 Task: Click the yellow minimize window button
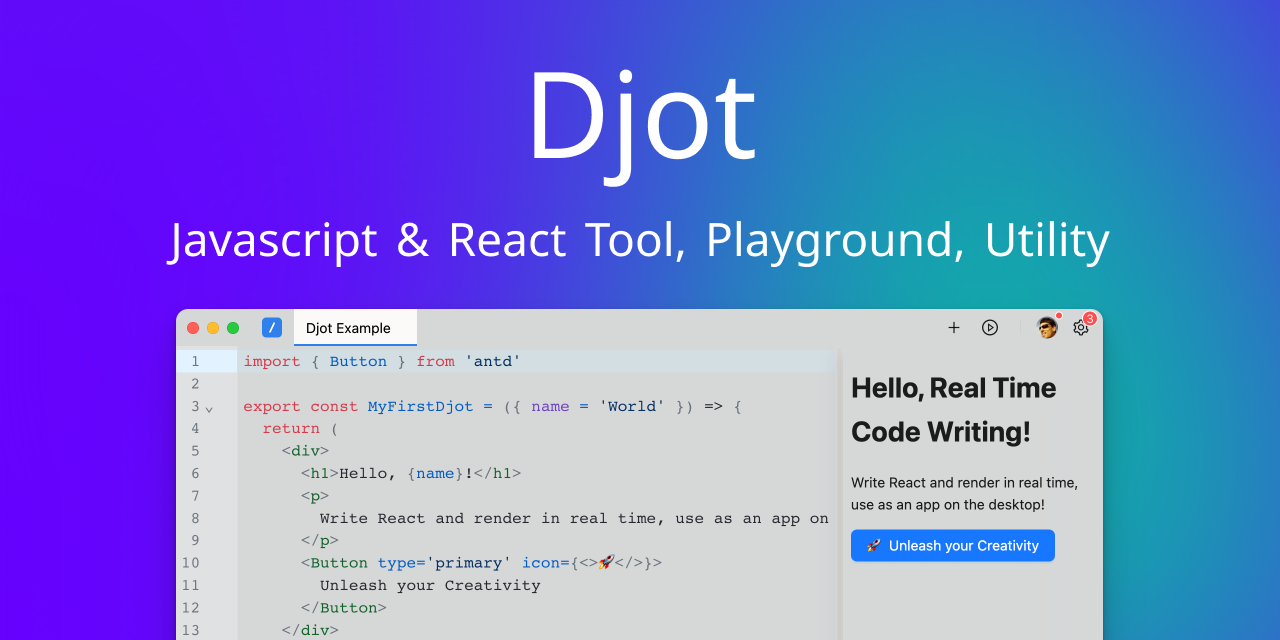(x=213, y=328)
